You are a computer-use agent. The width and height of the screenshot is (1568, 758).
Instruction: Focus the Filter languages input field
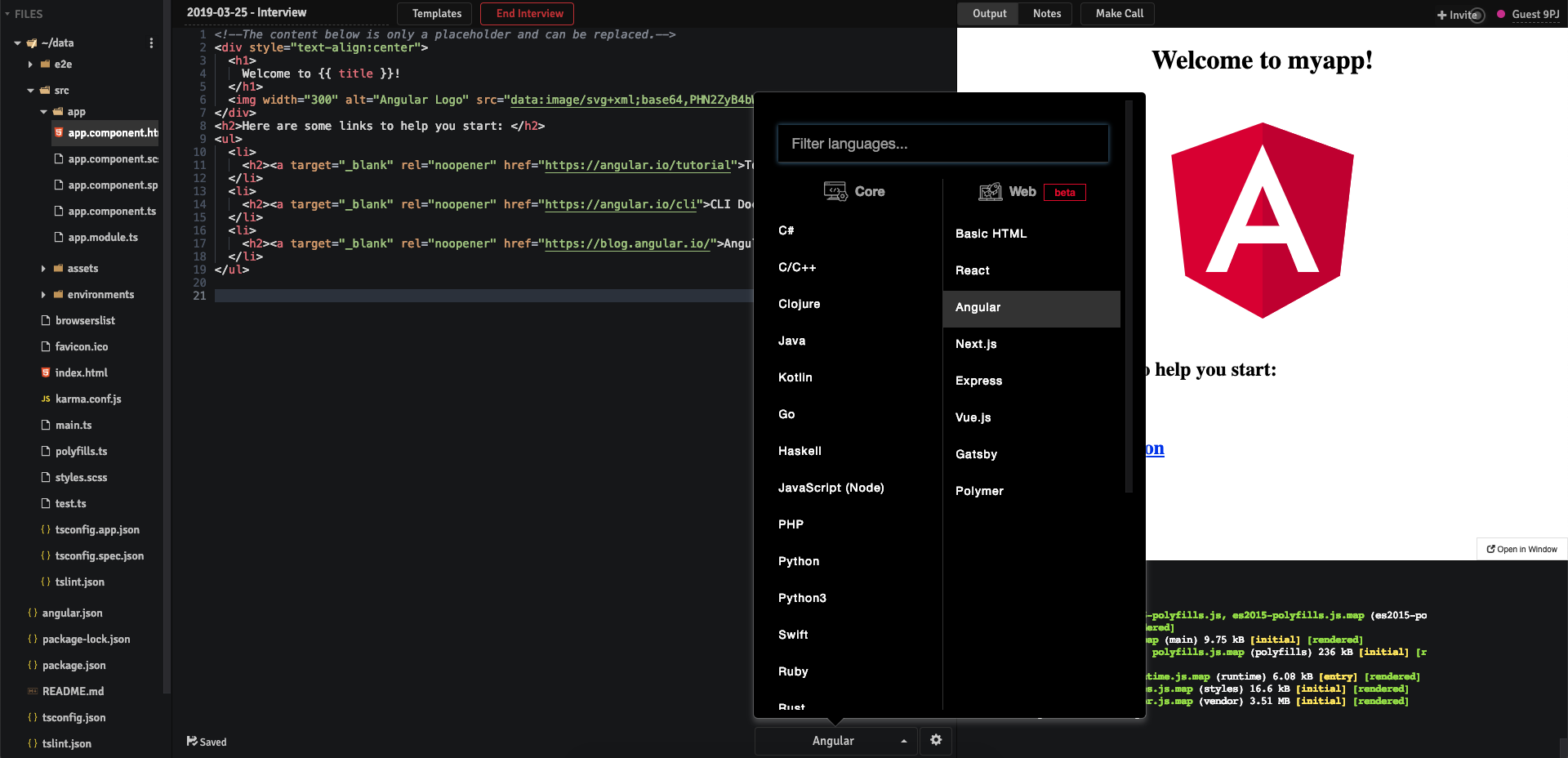pos(943,144)
